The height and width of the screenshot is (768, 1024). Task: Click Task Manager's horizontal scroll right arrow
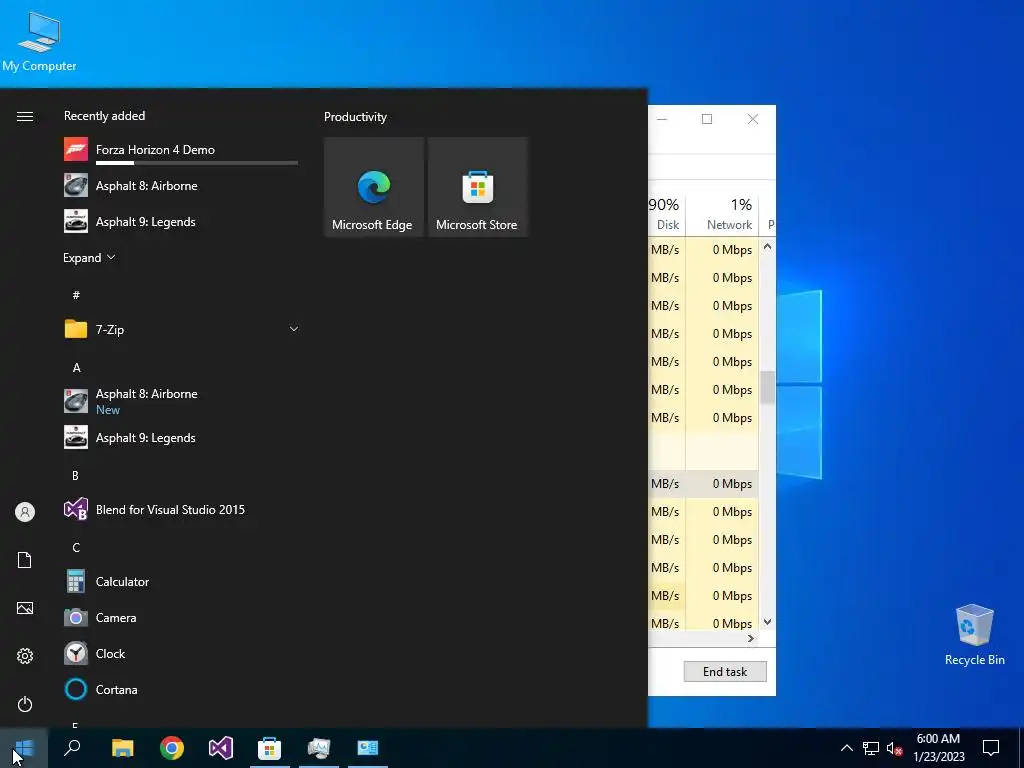[751, 639]
